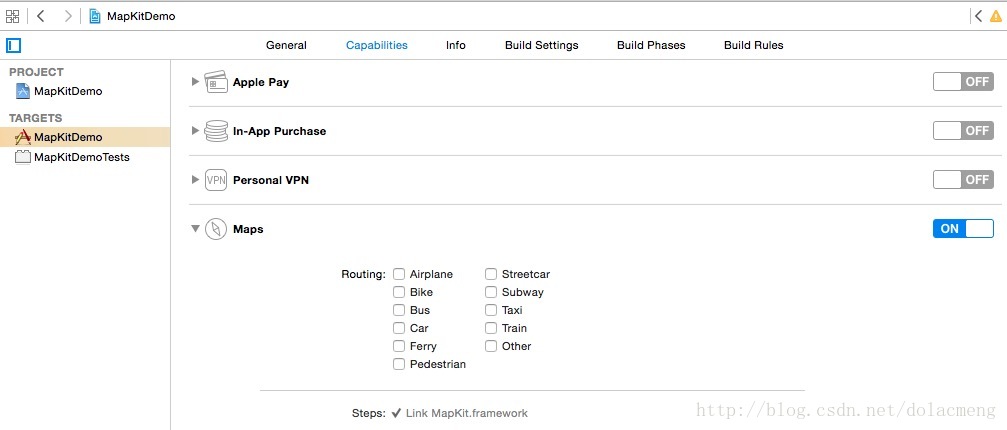Go forward with the right navigation arrow
Image resolution: width=1007 pixels, height=430 pixels.
[x=67, y=16]
